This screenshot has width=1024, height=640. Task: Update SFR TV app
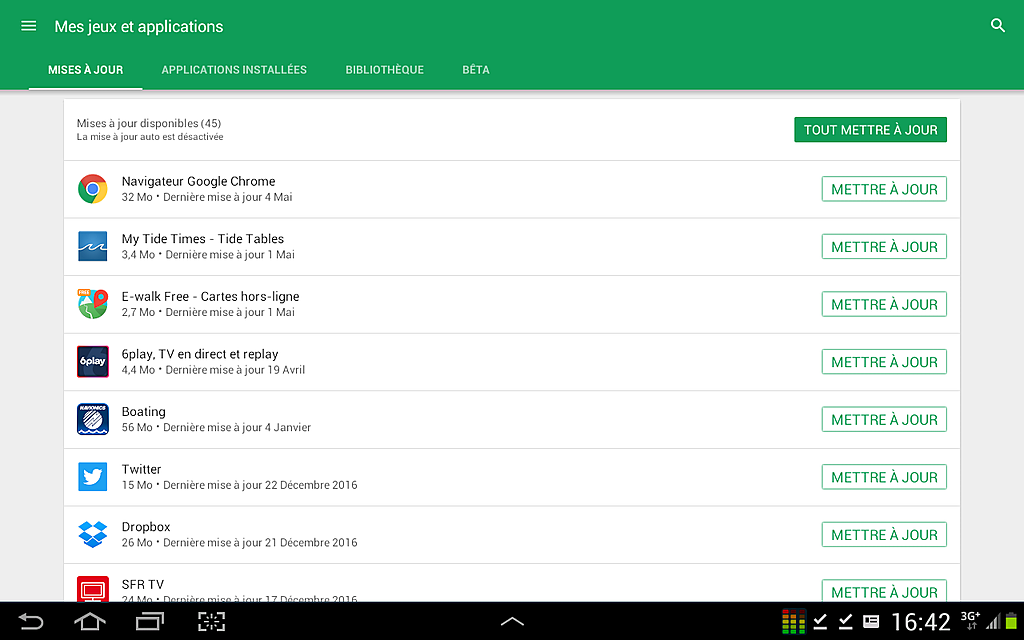click(884, 590)
